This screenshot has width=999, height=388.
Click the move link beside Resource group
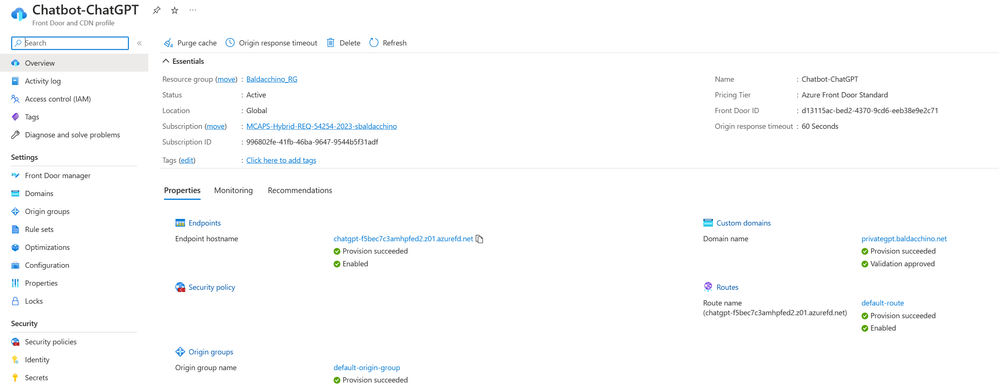[226, 80]
